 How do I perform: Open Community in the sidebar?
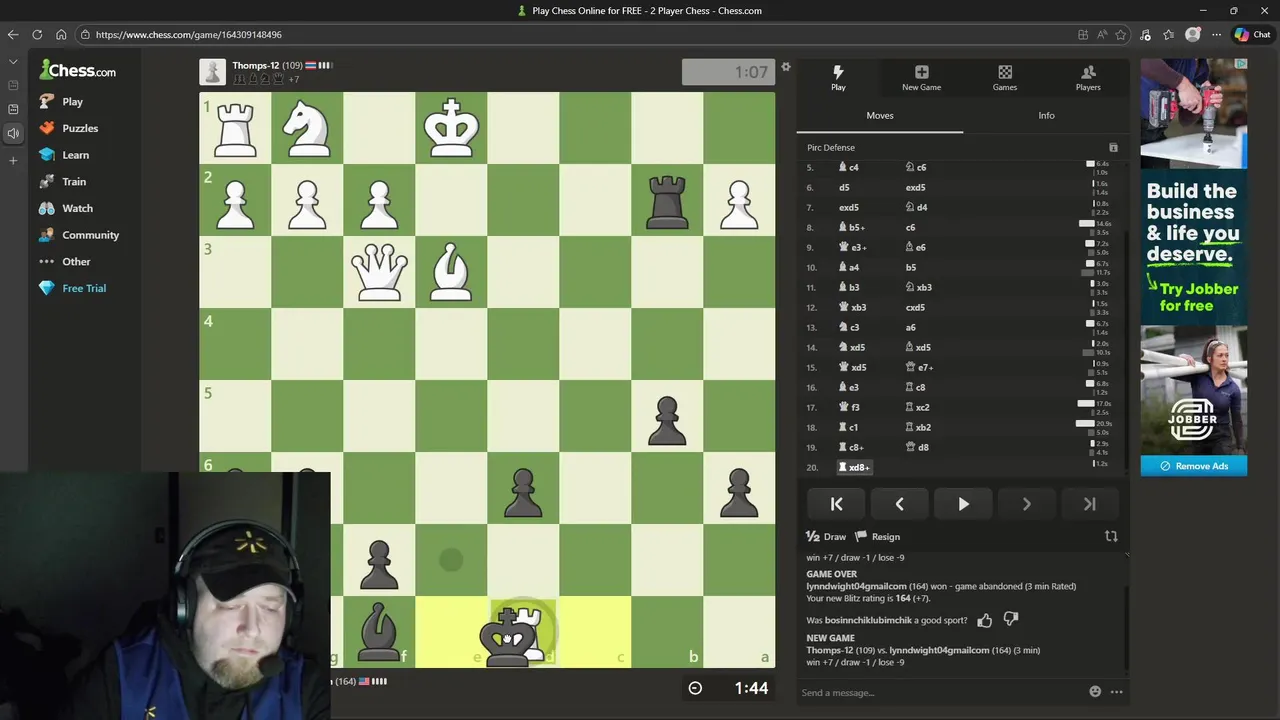pyautogui.click(x=79, y=235)
